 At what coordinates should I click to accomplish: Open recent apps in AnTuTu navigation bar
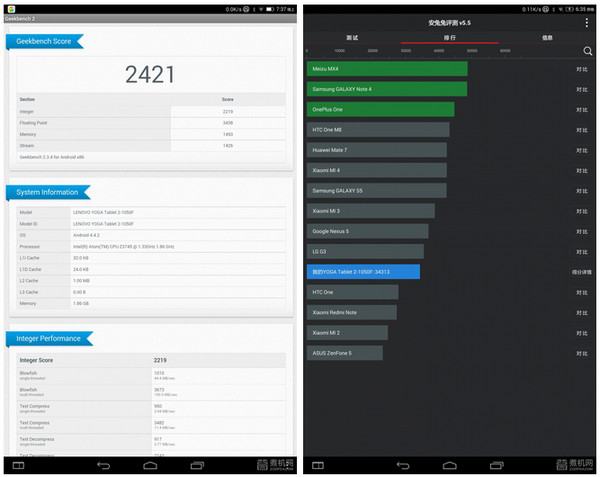point(497,465)
